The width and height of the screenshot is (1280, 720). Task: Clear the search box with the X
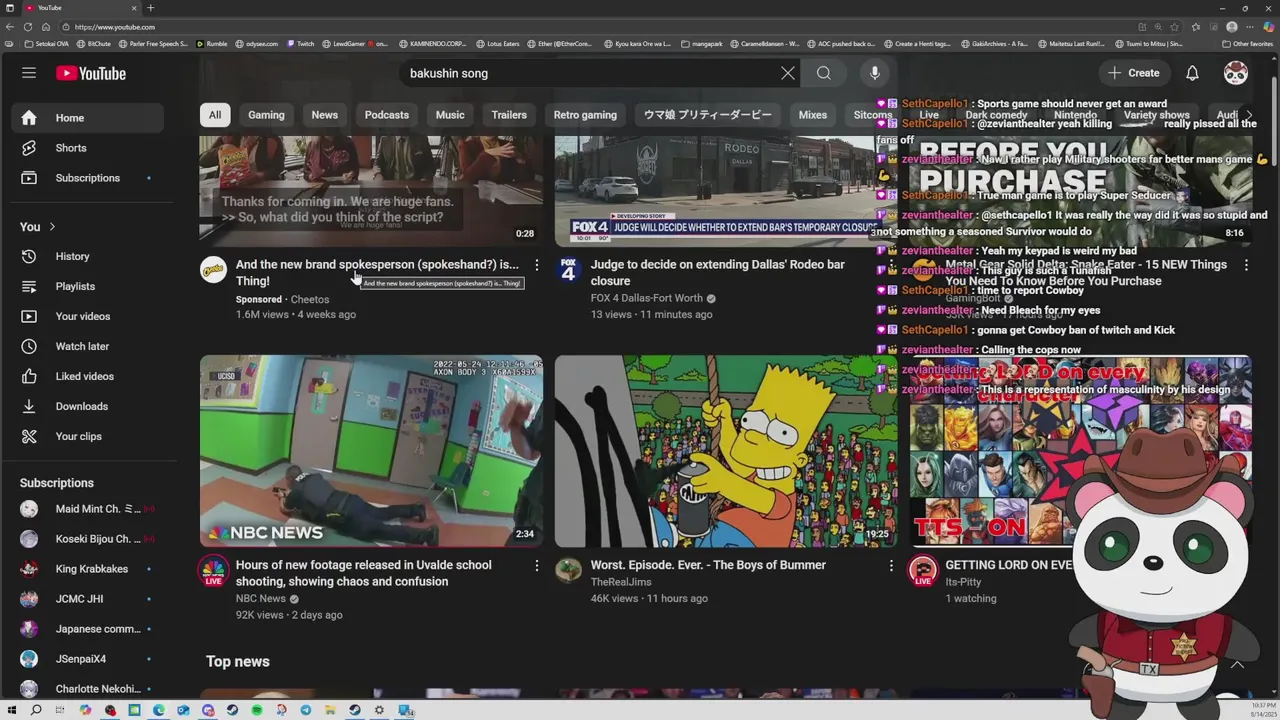coord(788,73)
